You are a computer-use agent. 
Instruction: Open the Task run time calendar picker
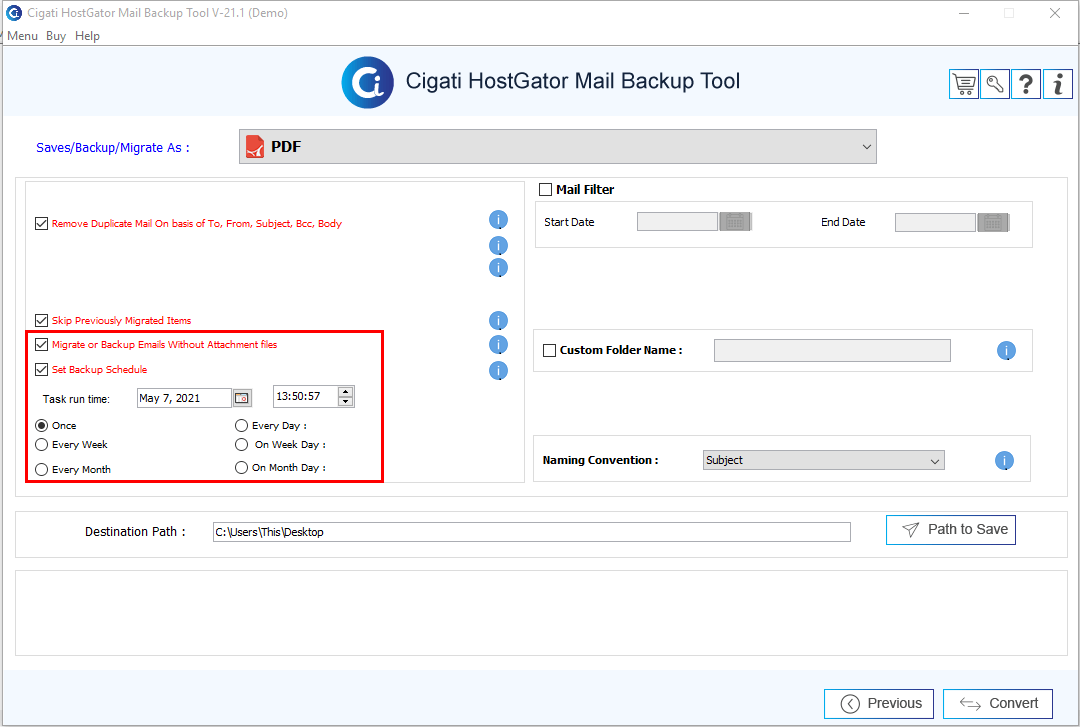pyautogui.click(x=242, y=398)
